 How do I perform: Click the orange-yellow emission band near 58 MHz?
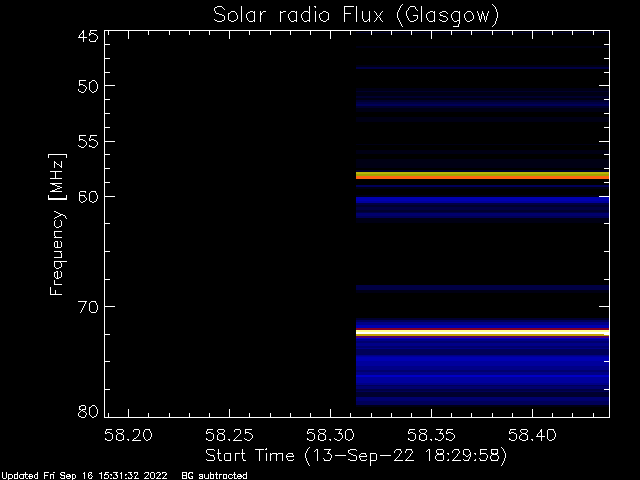tap(482, 176)
